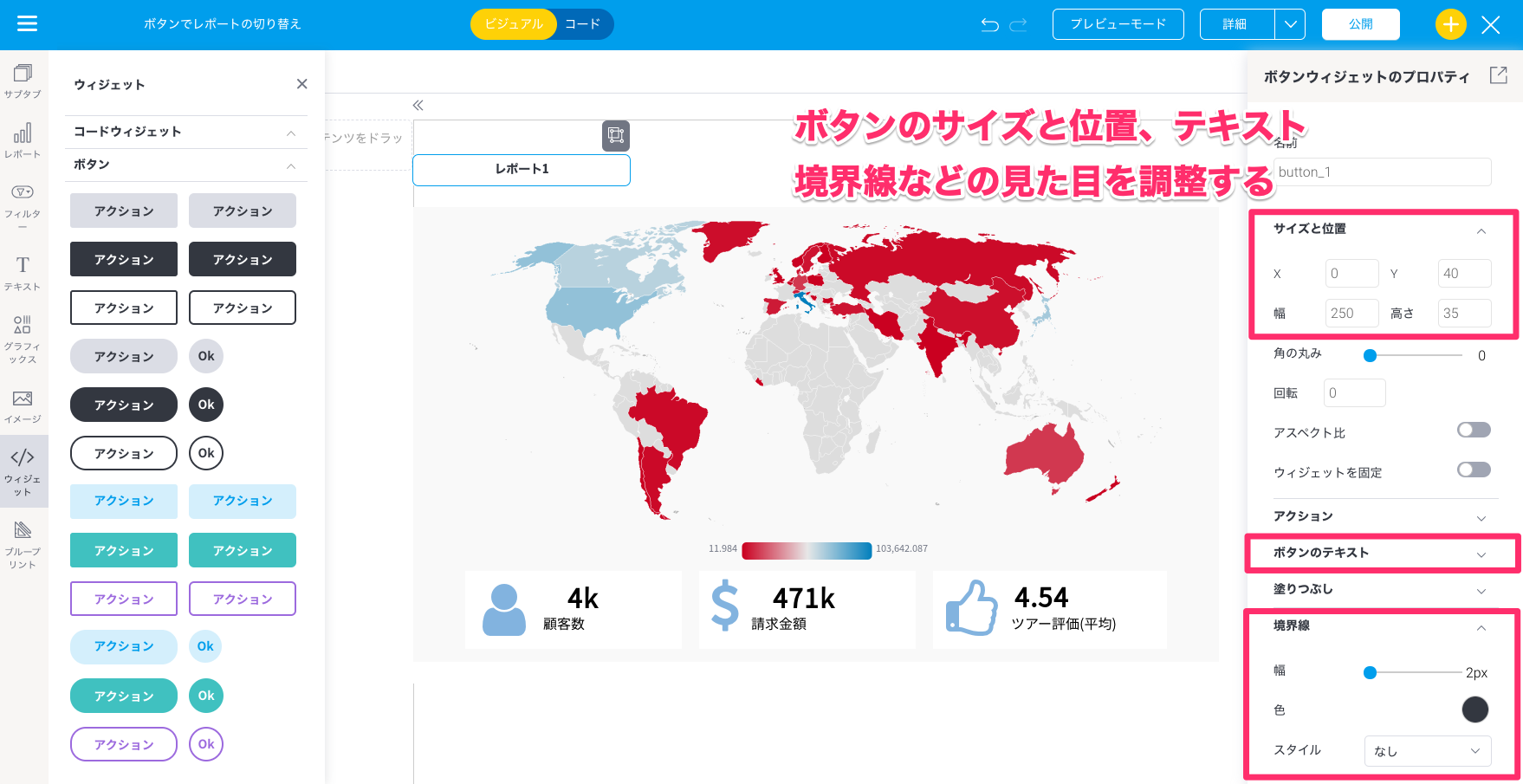Open the レポート sidebar panel
This screenshot has height=784, width=1523.
23,140
